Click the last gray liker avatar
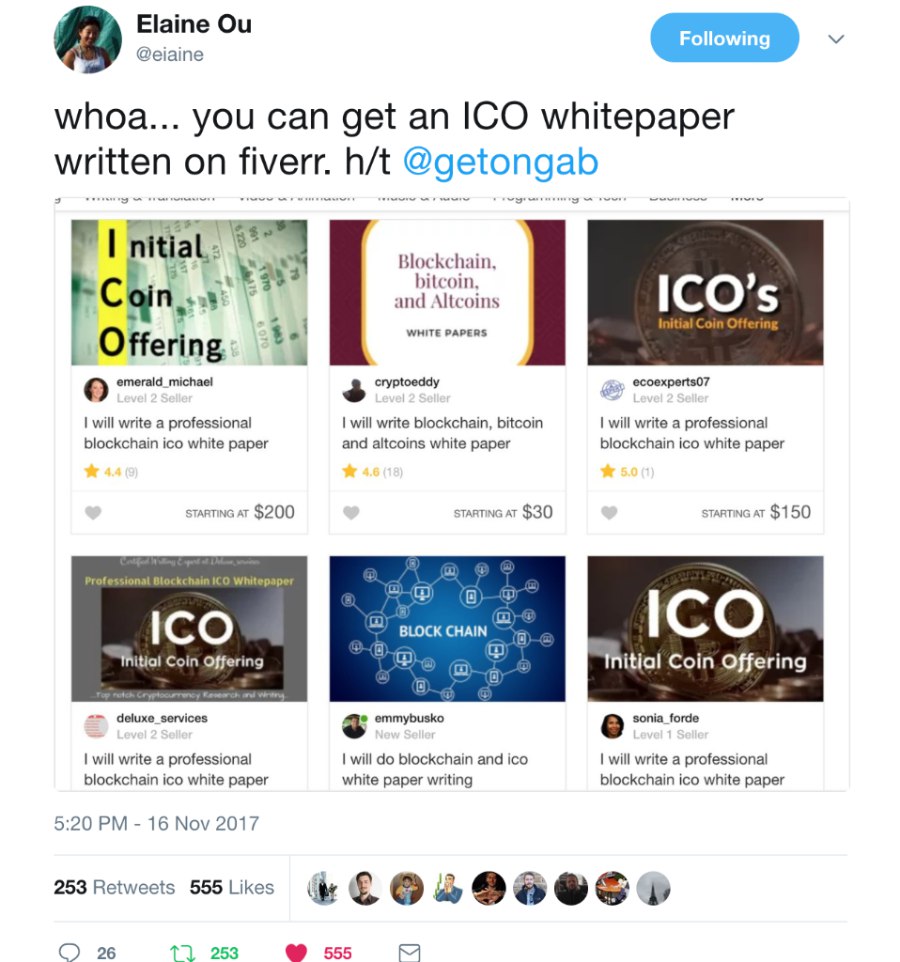 [x=653, y=888]
